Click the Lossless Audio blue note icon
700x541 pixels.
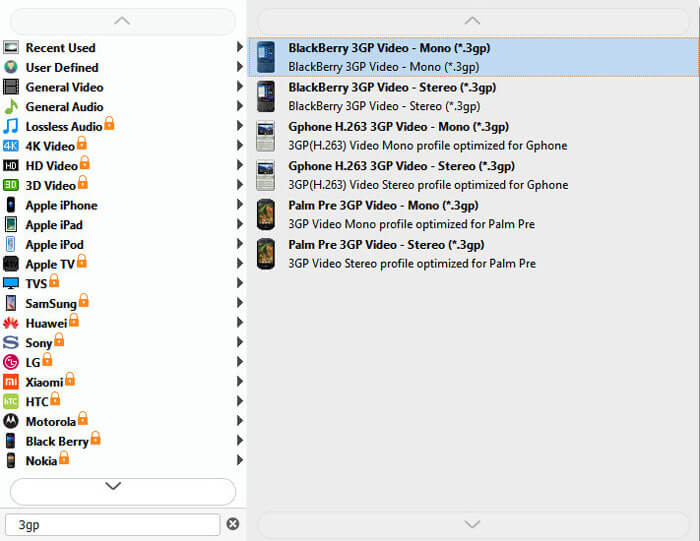tap(11, 126)
